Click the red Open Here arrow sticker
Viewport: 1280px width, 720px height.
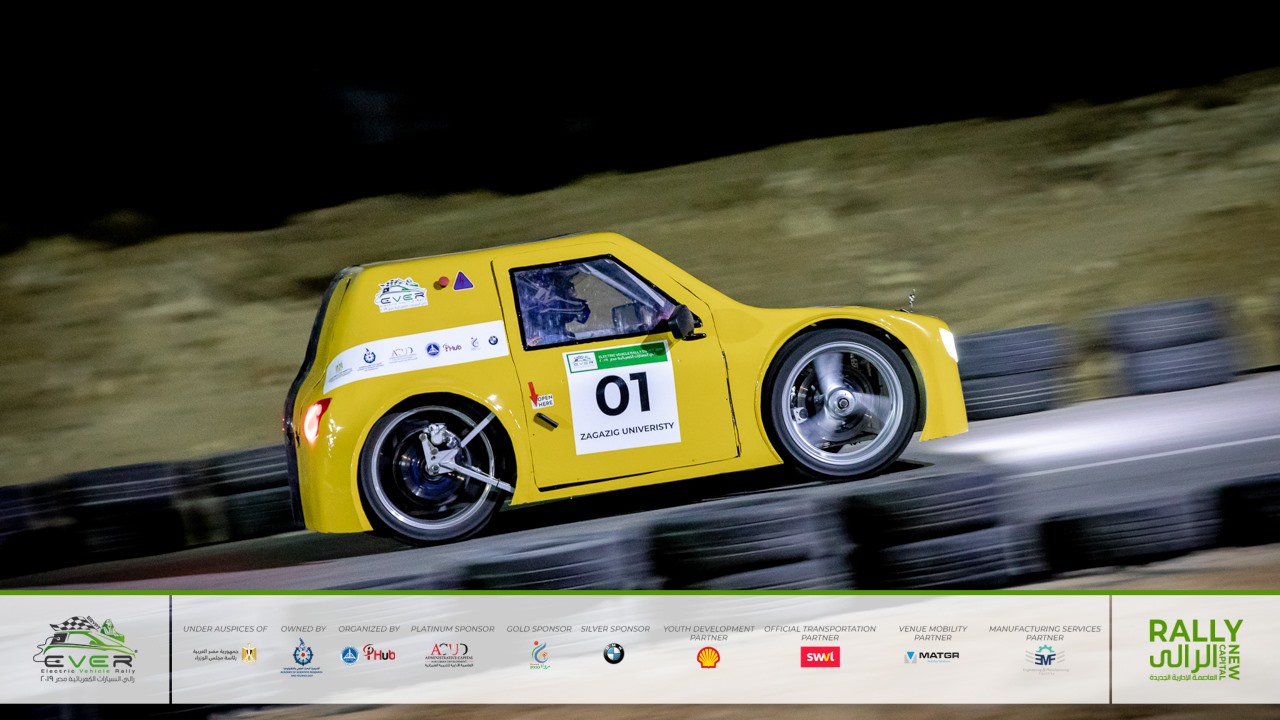pos(541,396)
